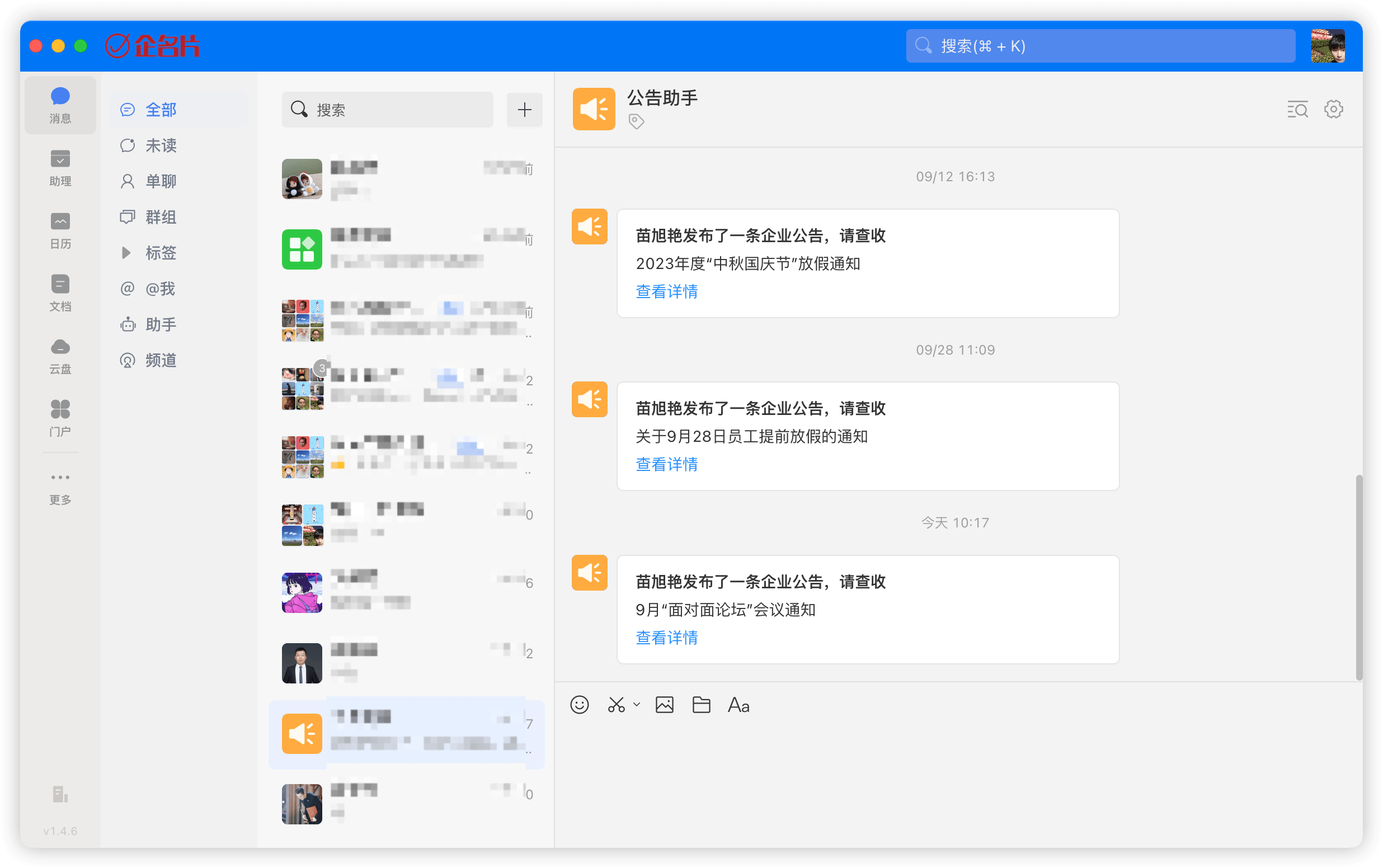Click the chat panel vertical scrollbar
The width and height of the screenshot is (1383, 868).
(1358, 577)
